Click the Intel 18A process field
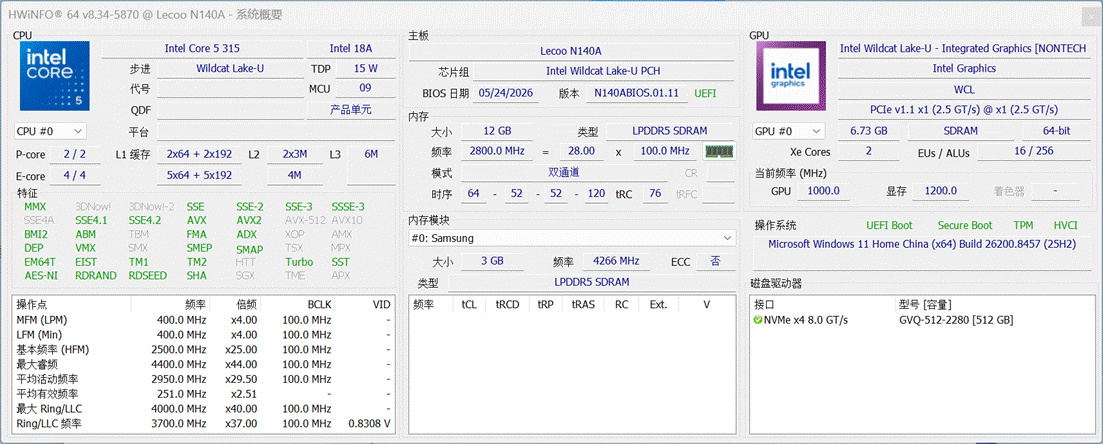This screenshot has width=1103, height=444. (350, 49)
